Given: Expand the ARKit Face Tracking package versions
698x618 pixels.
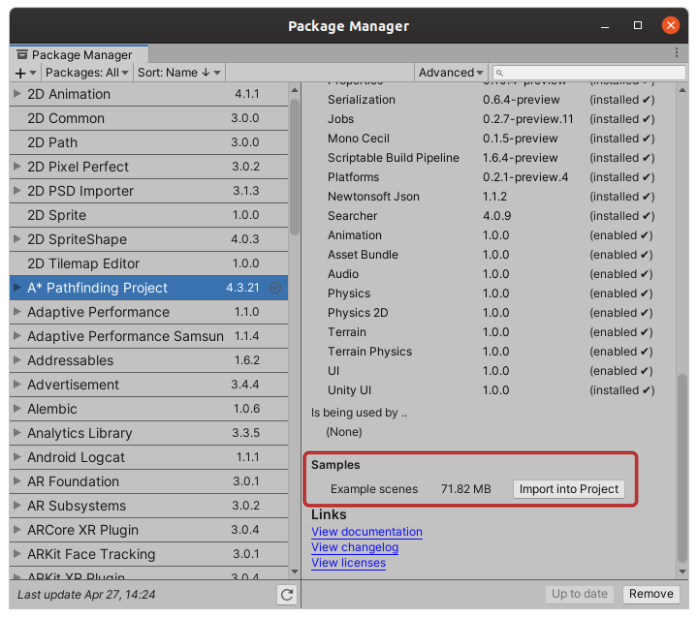Looking at the screenshot, I should (17, 554).
